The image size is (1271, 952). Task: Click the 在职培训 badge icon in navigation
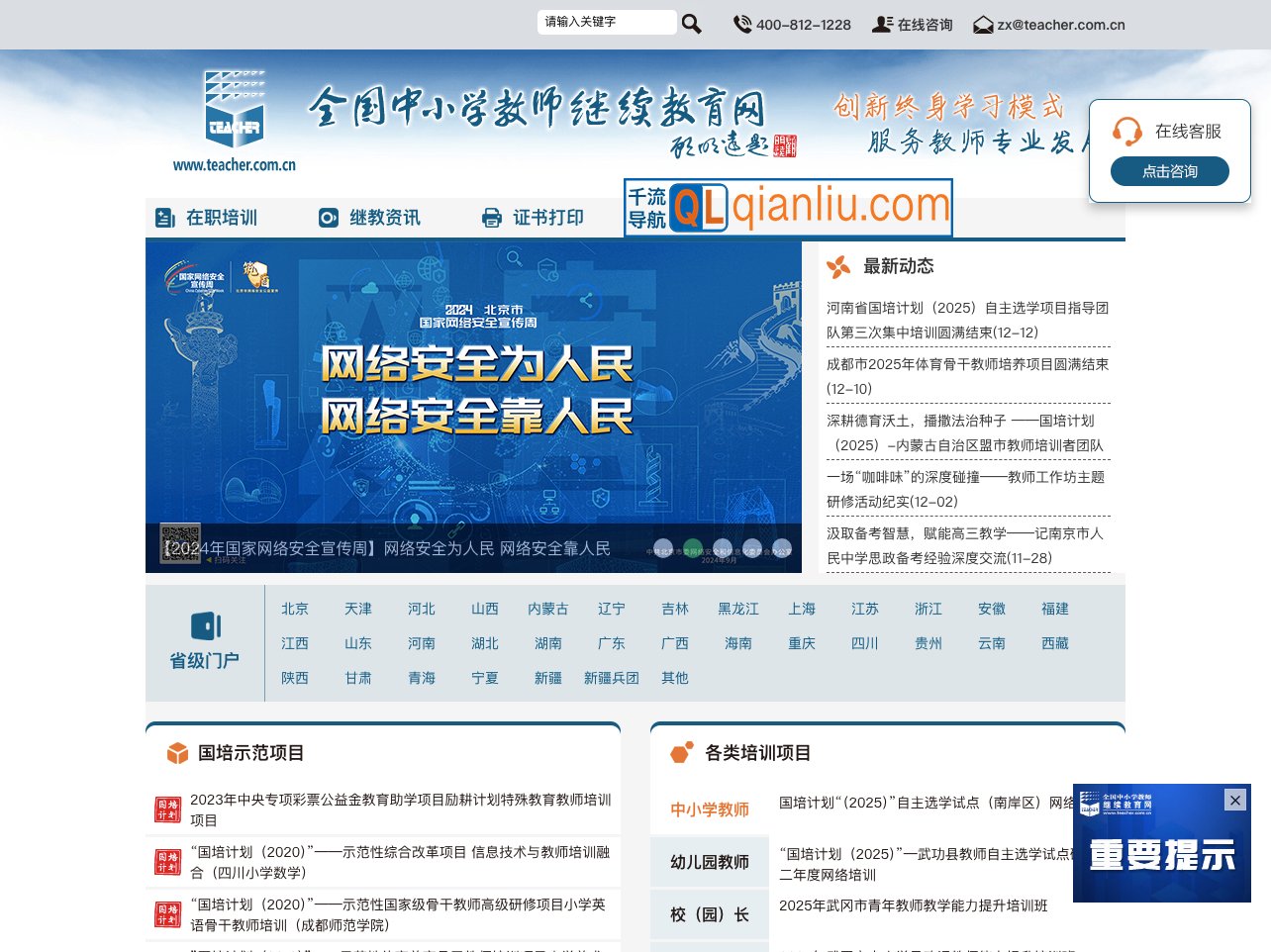[166, 217]
